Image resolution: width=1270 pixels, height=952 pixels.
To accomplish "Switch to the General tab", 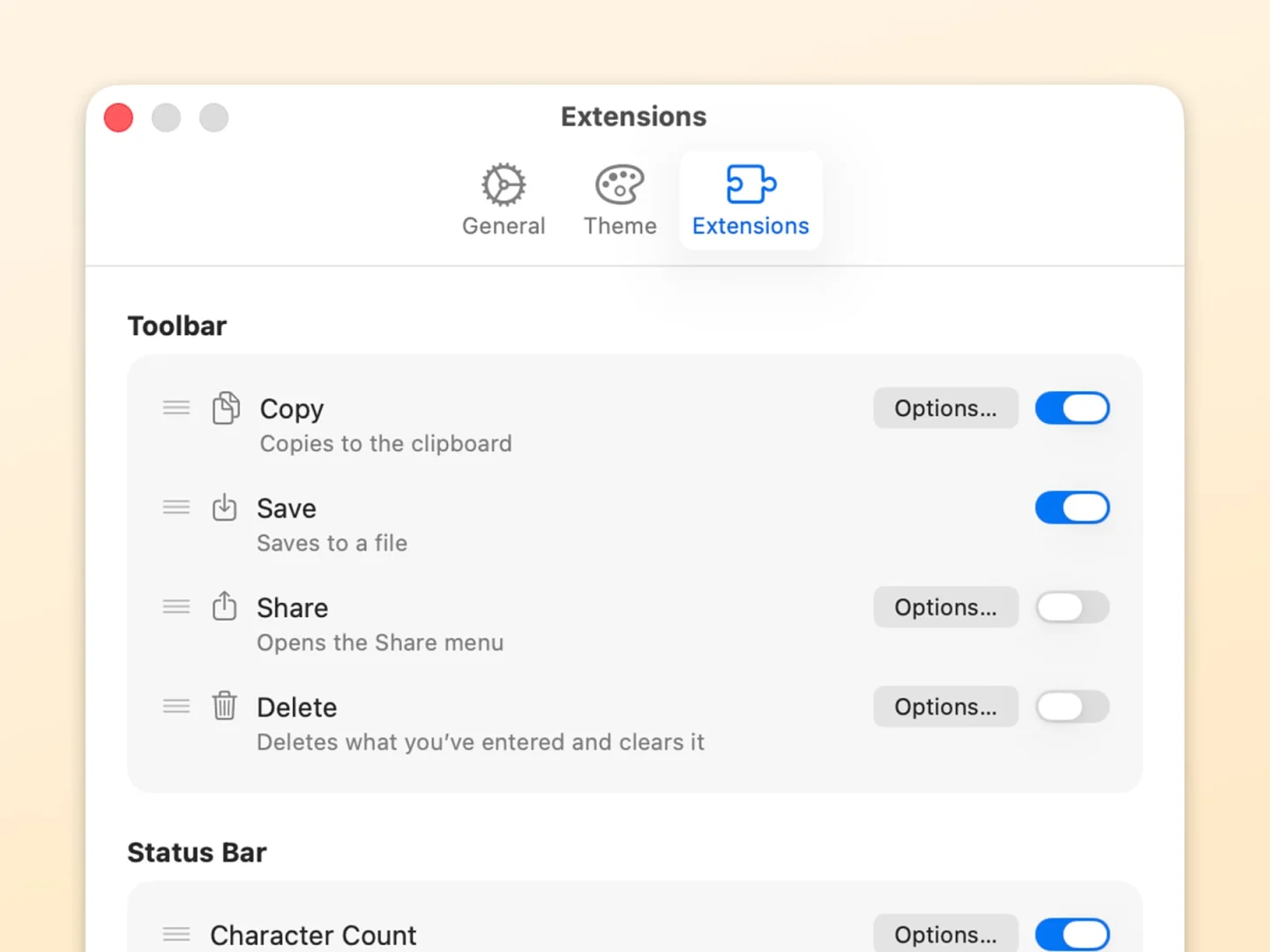I will click(x=504, y=201).
